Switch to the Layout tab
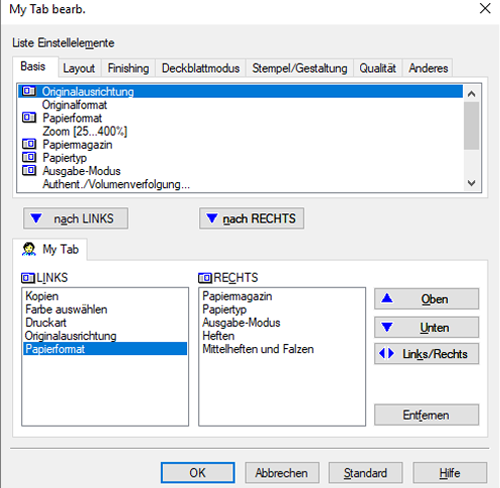Viewport: 500px width, 488px height. click(79, 68)
